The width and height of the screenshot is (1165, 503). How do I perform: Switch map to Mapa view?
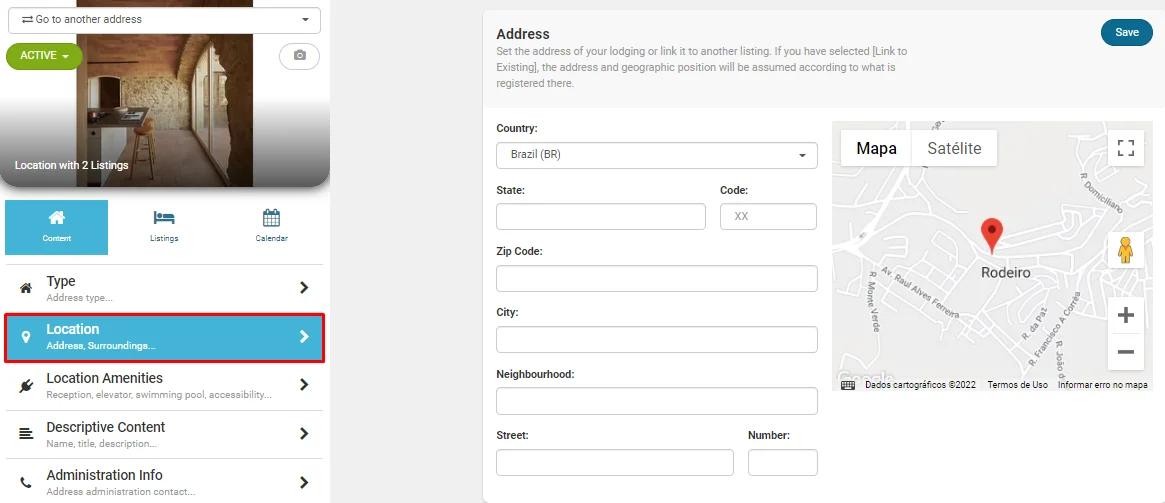[876, 149]
